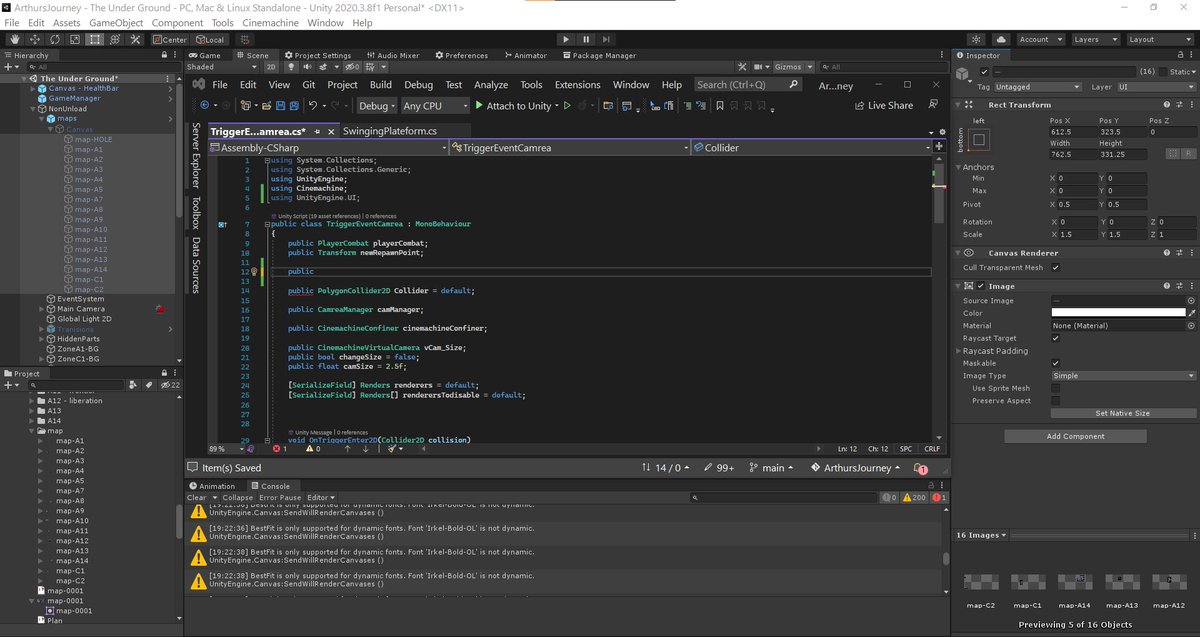Switch to the Game tab

pos(204,55)
